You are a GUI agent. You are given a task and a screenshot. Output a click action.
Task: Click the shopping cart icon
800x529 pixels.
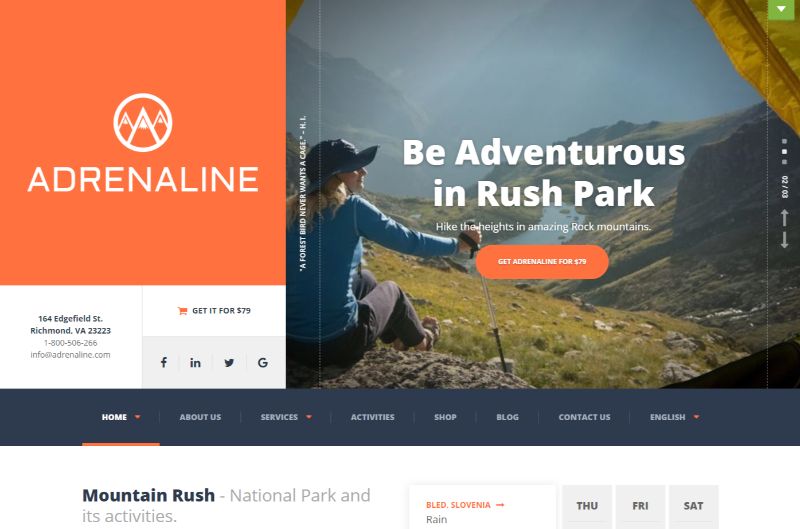(182, 311)
